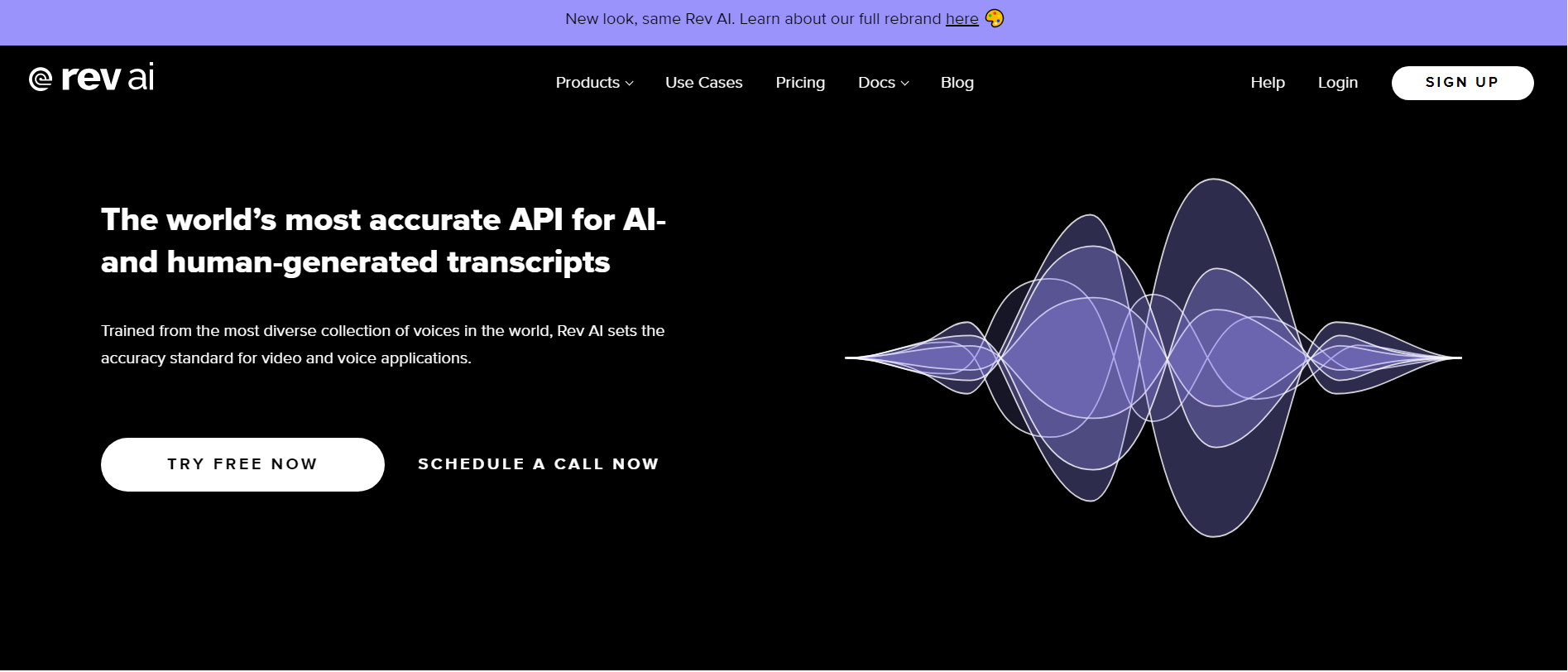
Task: Open the Pricing page
Action: click(800, 83)
